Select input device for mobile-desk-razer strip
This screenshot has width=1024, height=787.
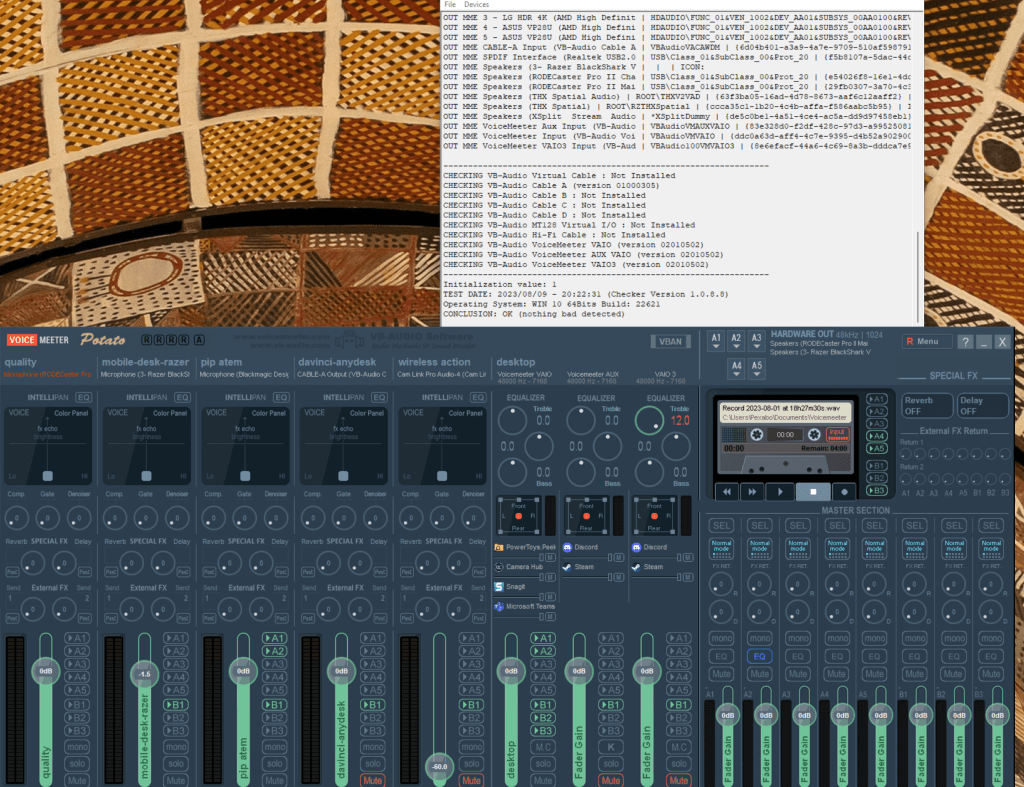point(145,375)
